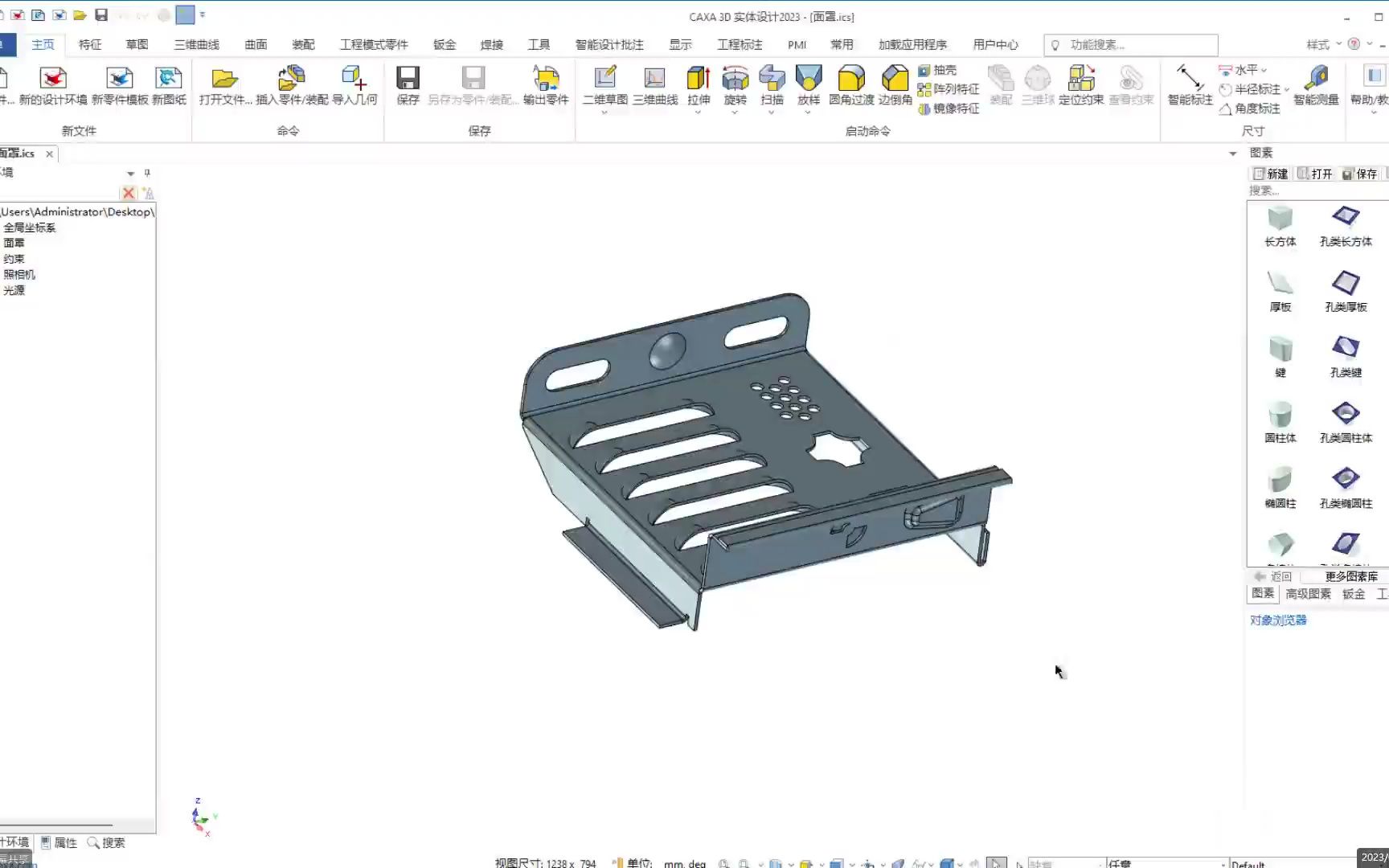This screenshot has width=1389, height=868.
Task: Pick the 长方体 block shape
Action: (1280, 226)
